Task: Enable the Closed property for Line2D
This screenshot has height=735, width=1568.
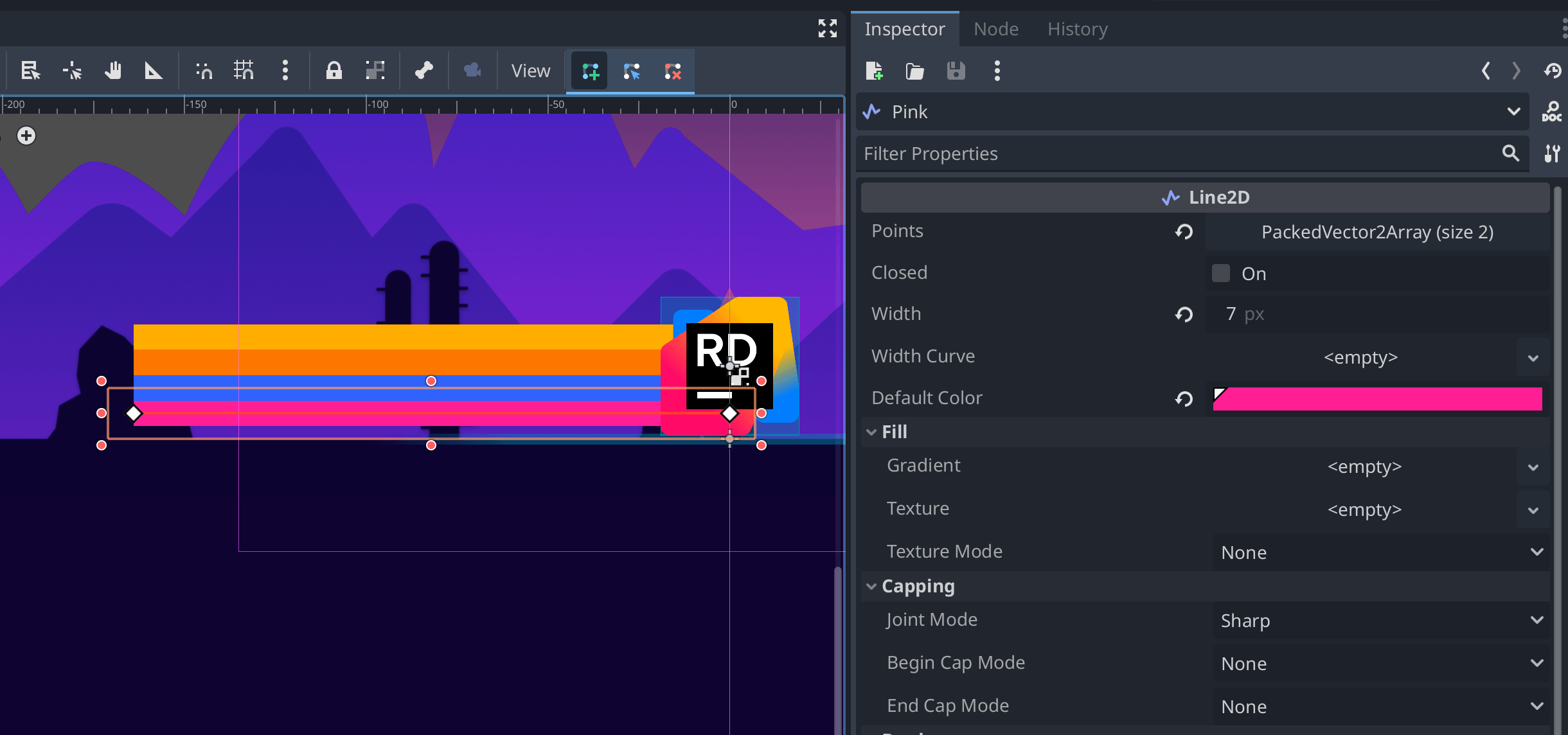Action: pos(1220,272)
